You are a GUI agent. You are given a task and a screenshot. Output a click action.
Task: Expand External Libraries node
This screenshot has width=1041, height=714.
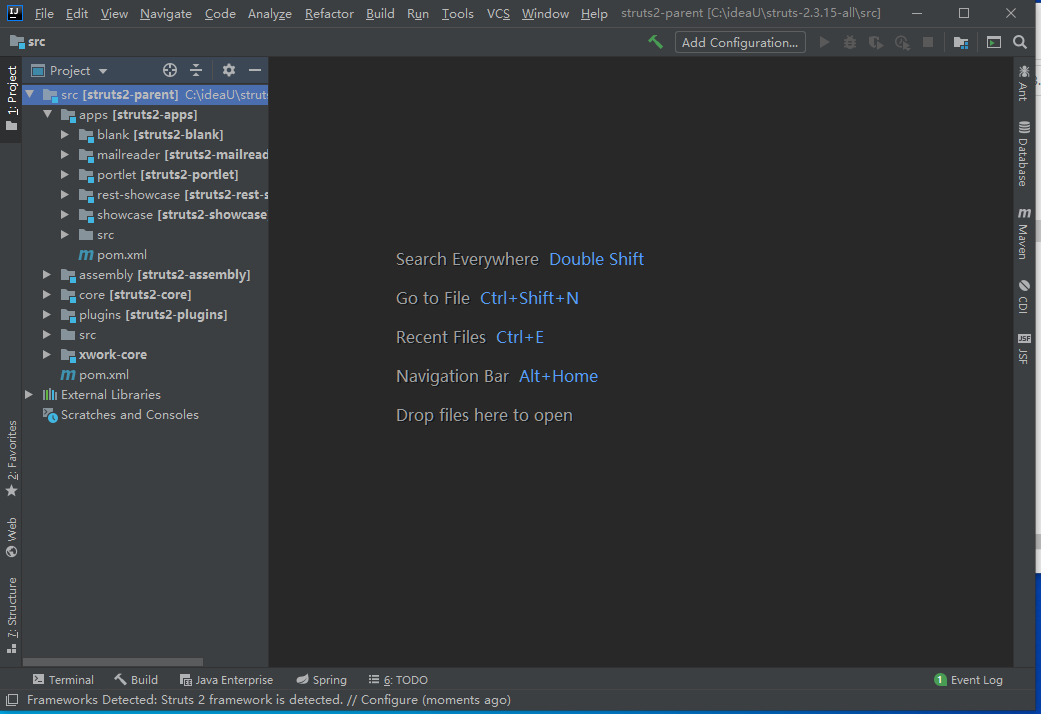coord(29,395)
